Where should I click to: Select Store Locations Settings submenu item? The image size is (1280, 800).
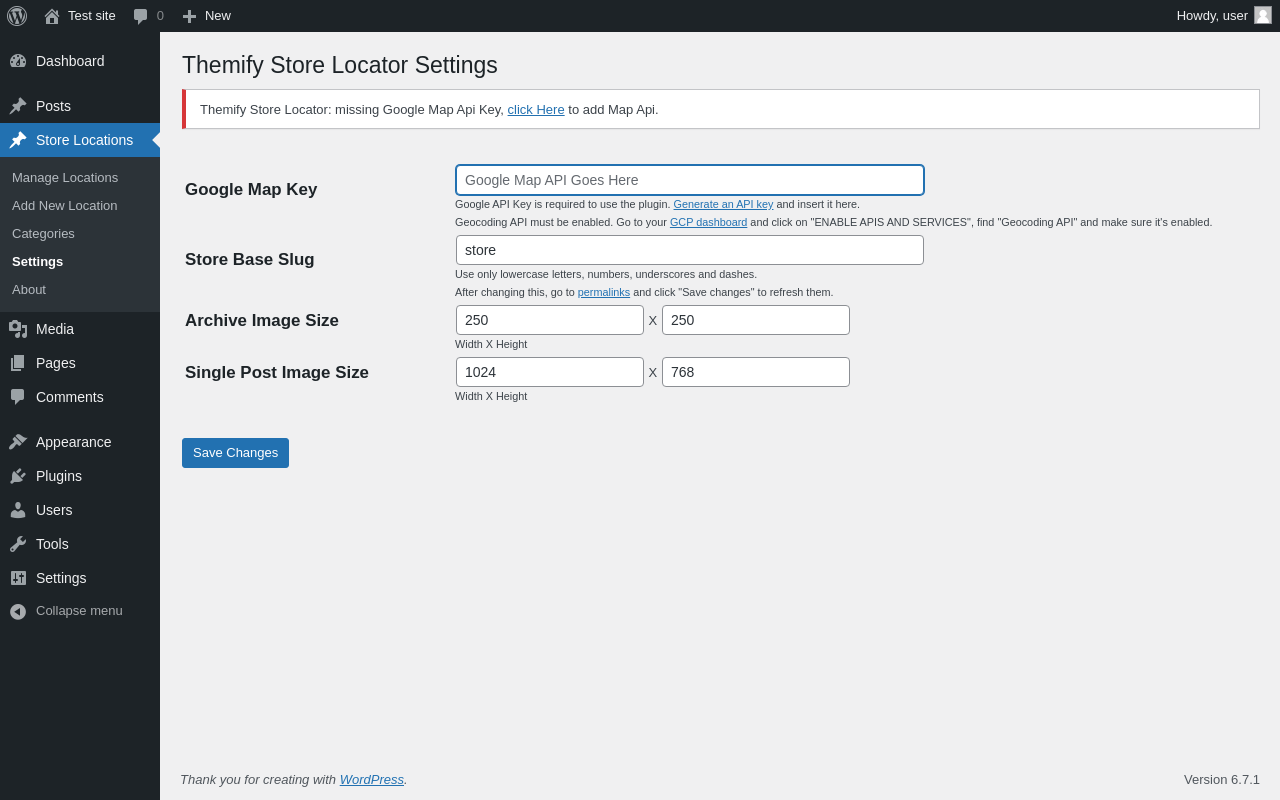[37, 261]
